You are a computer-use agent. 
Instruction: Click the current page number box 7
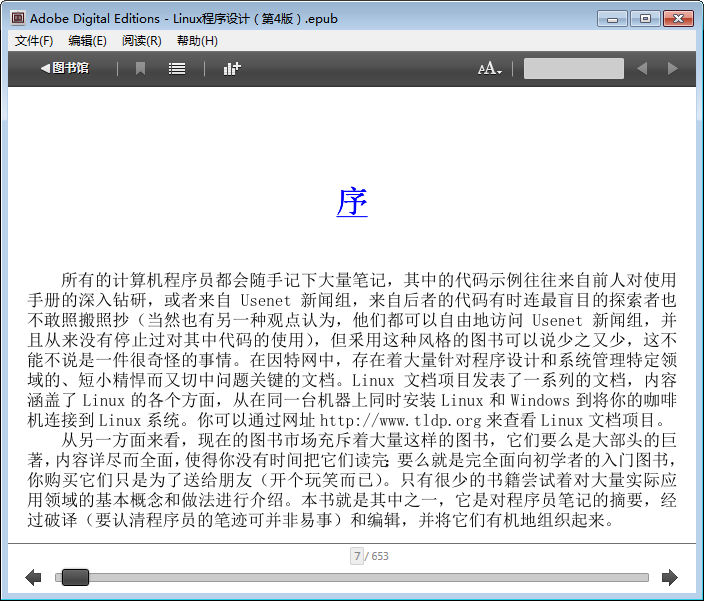357,556
